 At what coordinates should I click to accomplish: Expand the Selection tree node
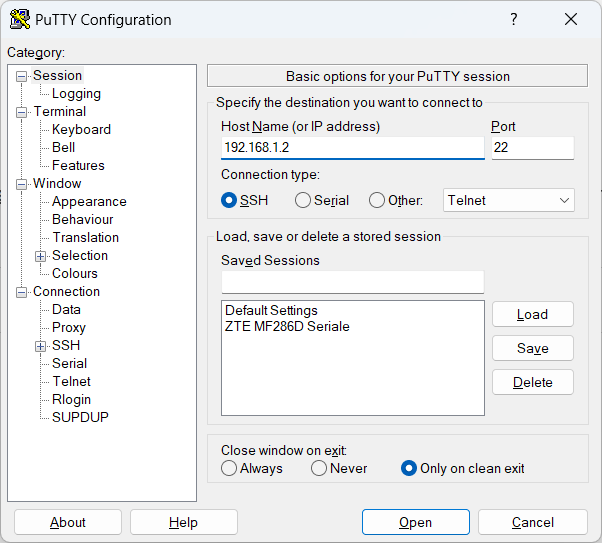(x=41, y=256)
